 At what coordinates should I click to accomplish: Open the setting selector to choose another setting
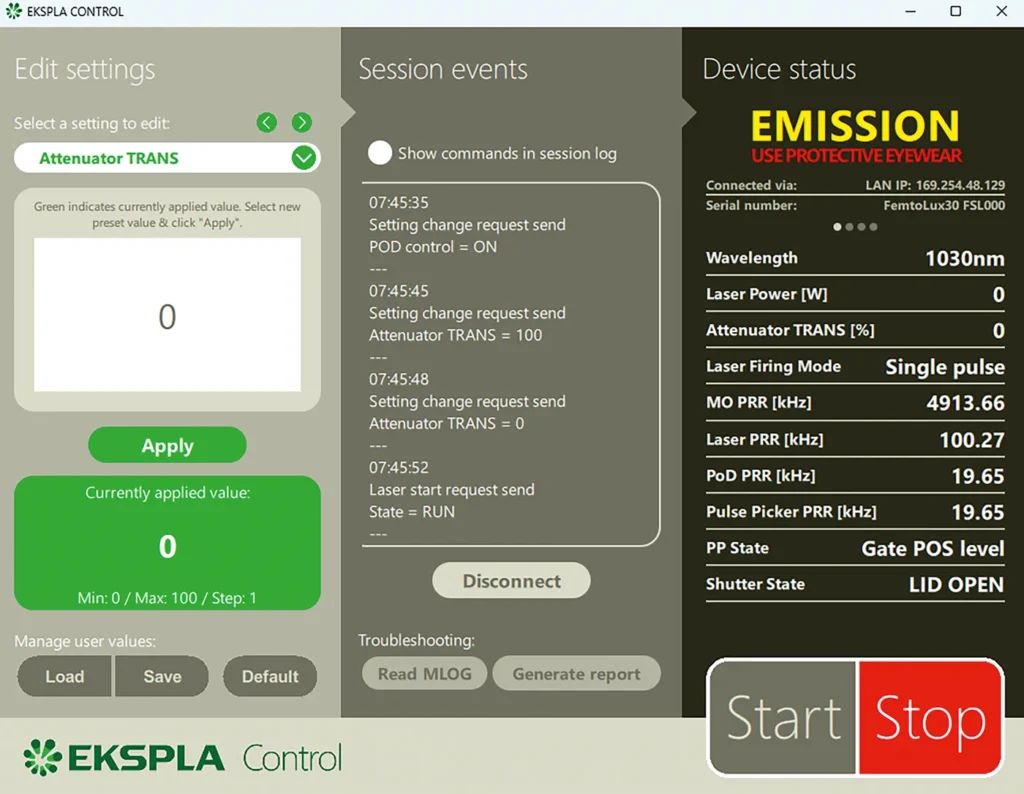(x=165, y=158)
